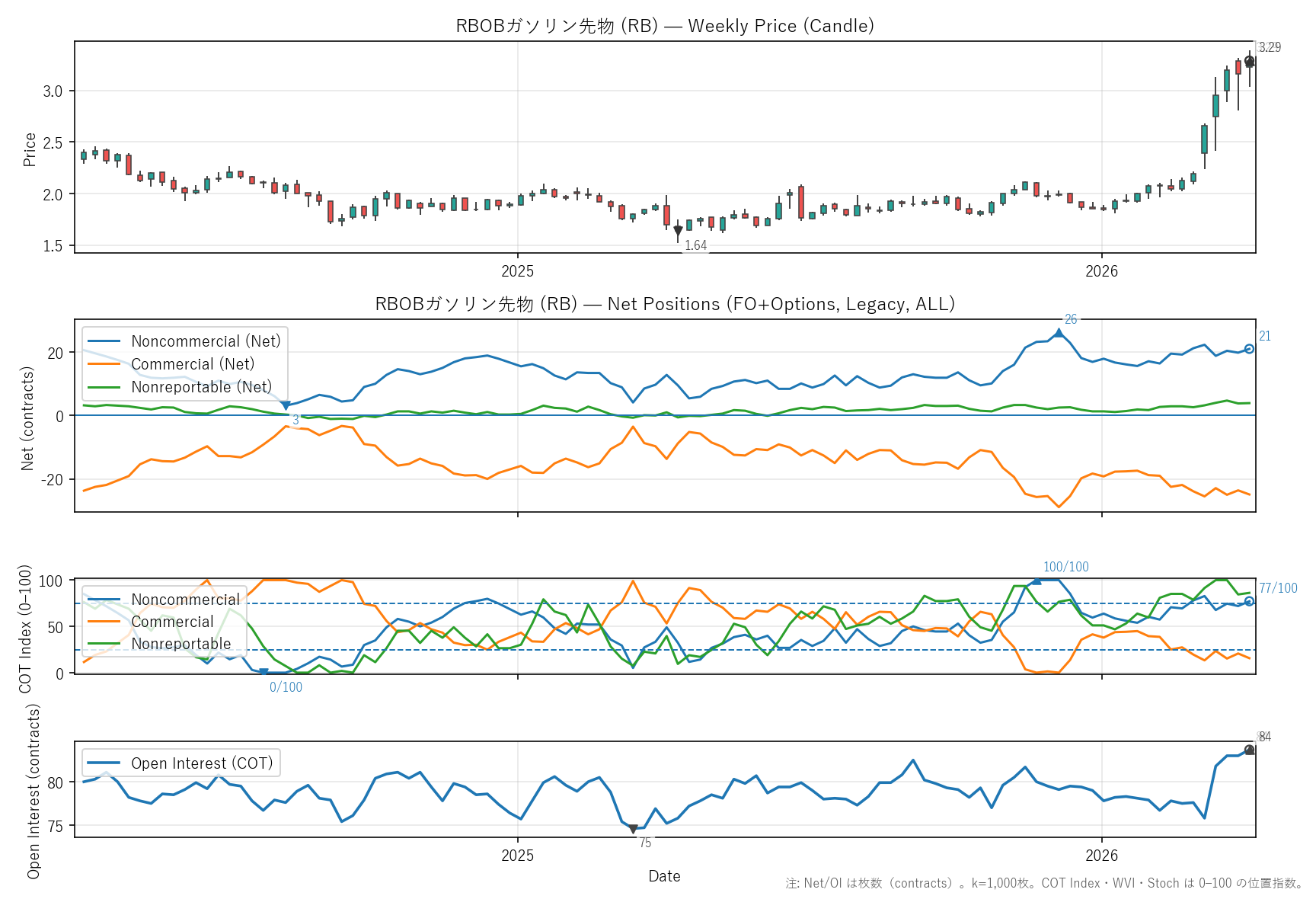The width and height of the screenshot is (1316, 899).
Task: Click the Noncommercial net low marker labeled 3
Action: (286, 406)
